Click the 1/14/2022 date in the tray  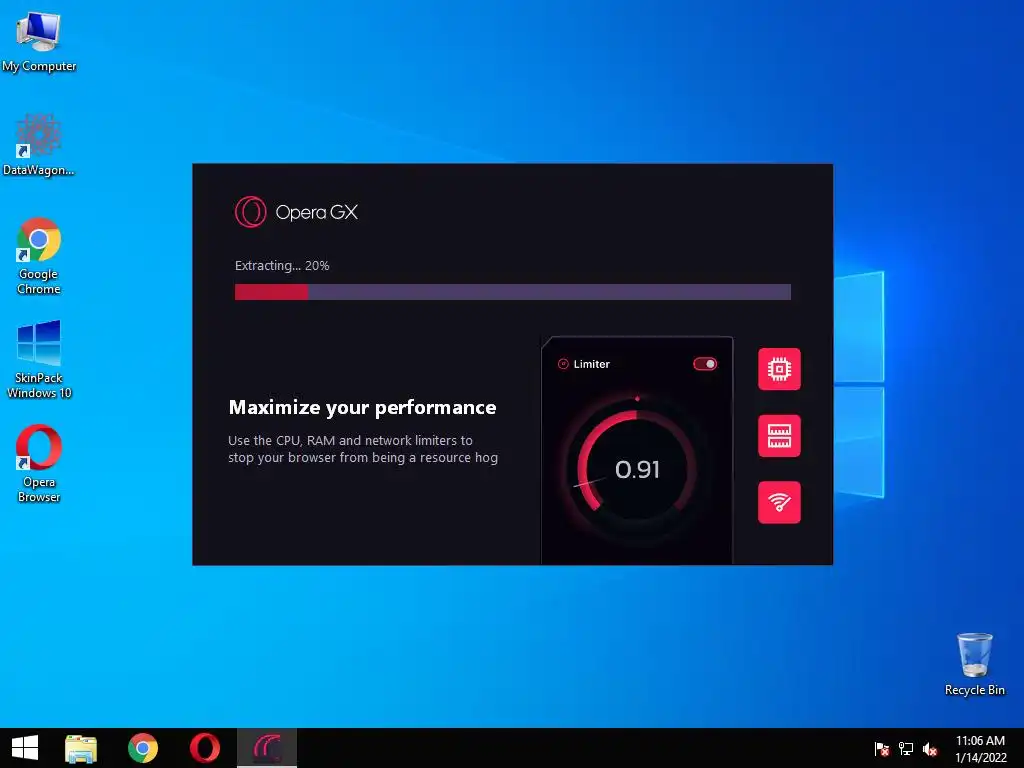pyautogui.click(x=981, y=758)
